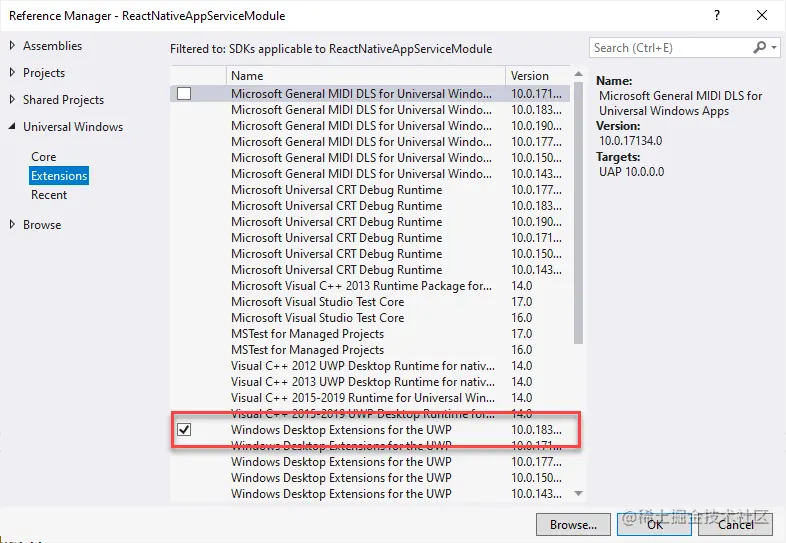Viewport: 786px width, 543px height.
Task: Uncheck Windows Desktop Extensions for the UWP 10.0.183
Action: [x=184, y=430]
